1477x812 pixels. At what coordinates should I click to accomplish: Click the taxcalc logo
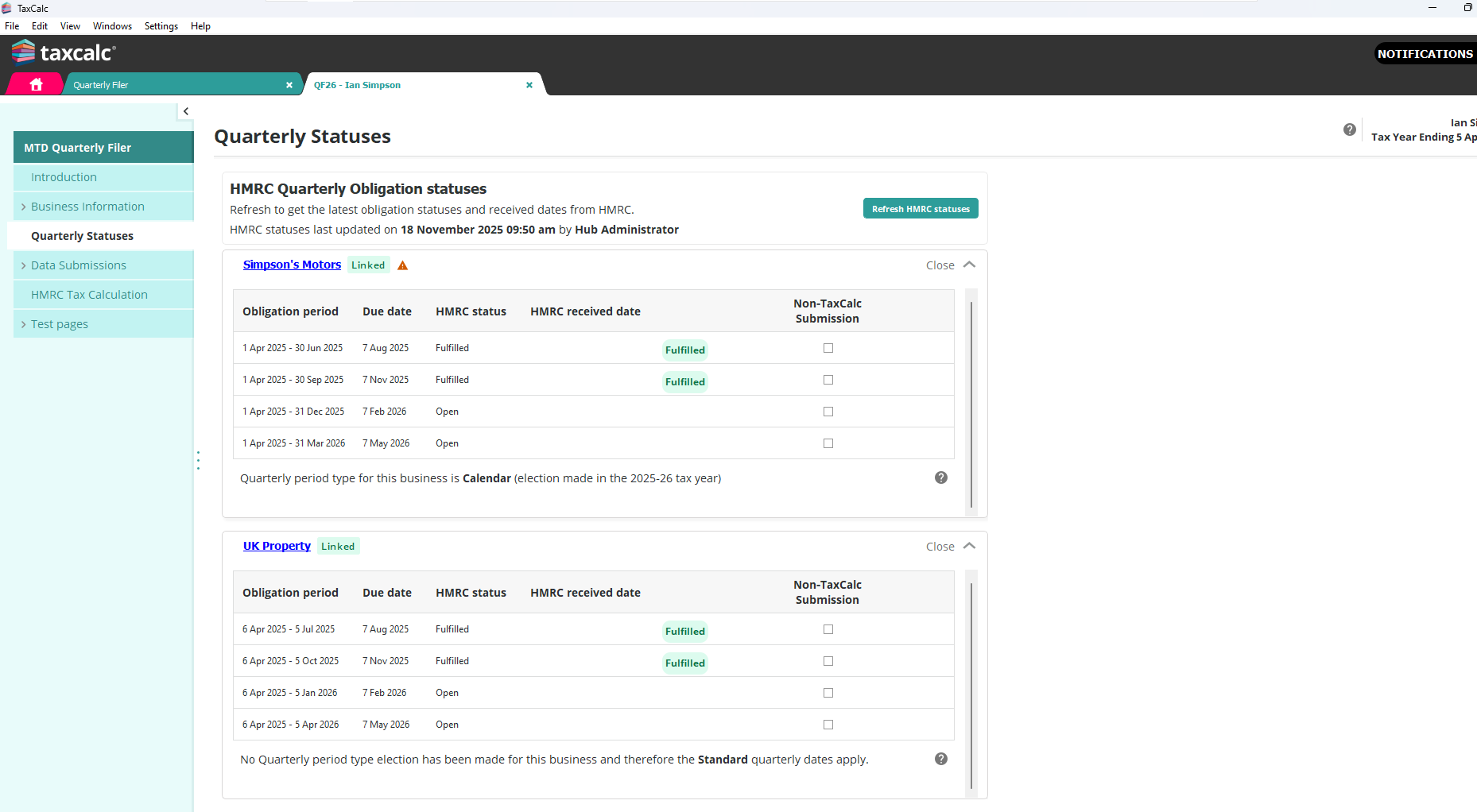(x=64, y=52)
